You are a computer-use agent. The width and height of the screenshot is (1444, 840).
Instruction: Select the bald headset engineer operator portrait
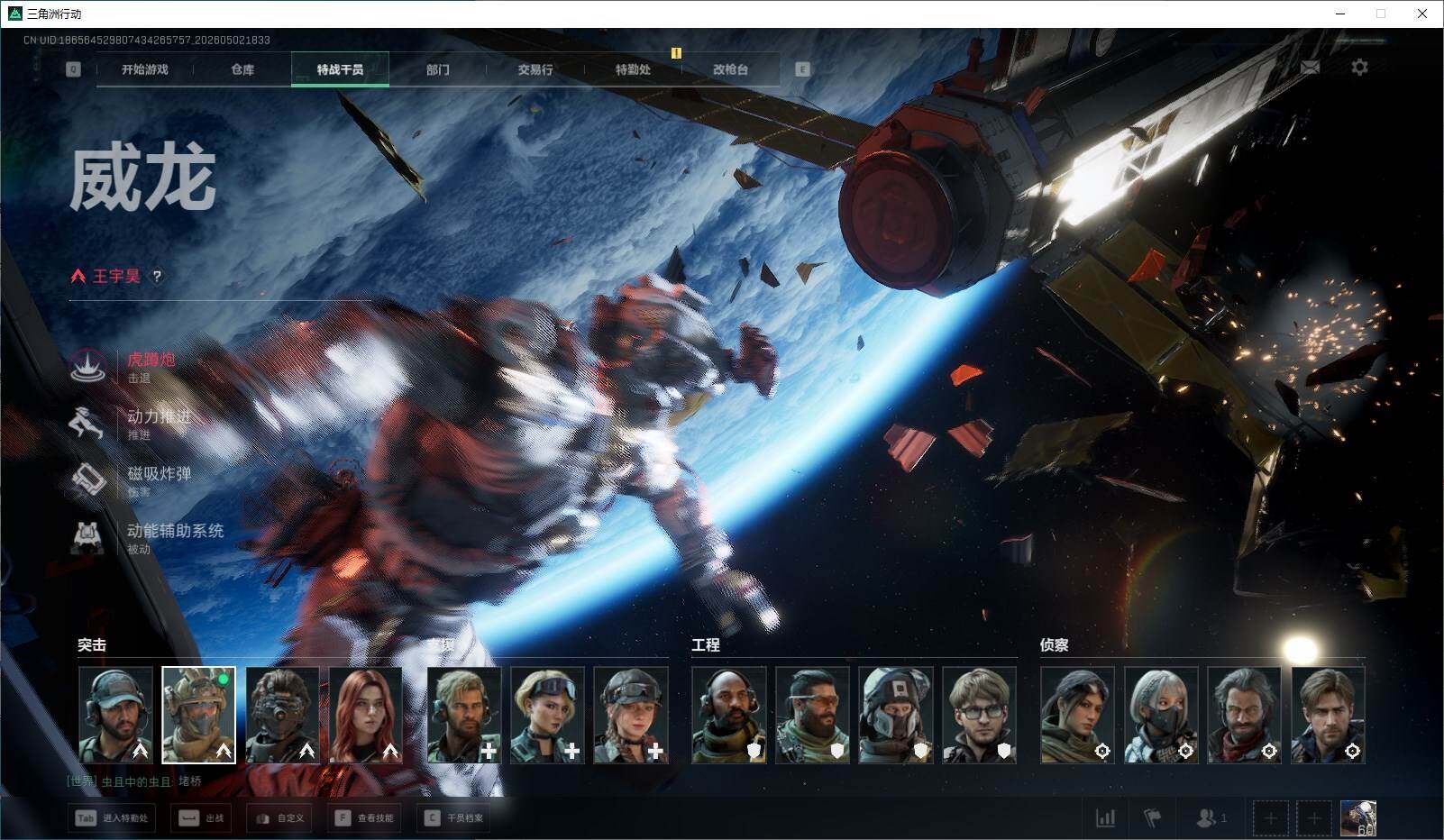click(x=729, y=716)
